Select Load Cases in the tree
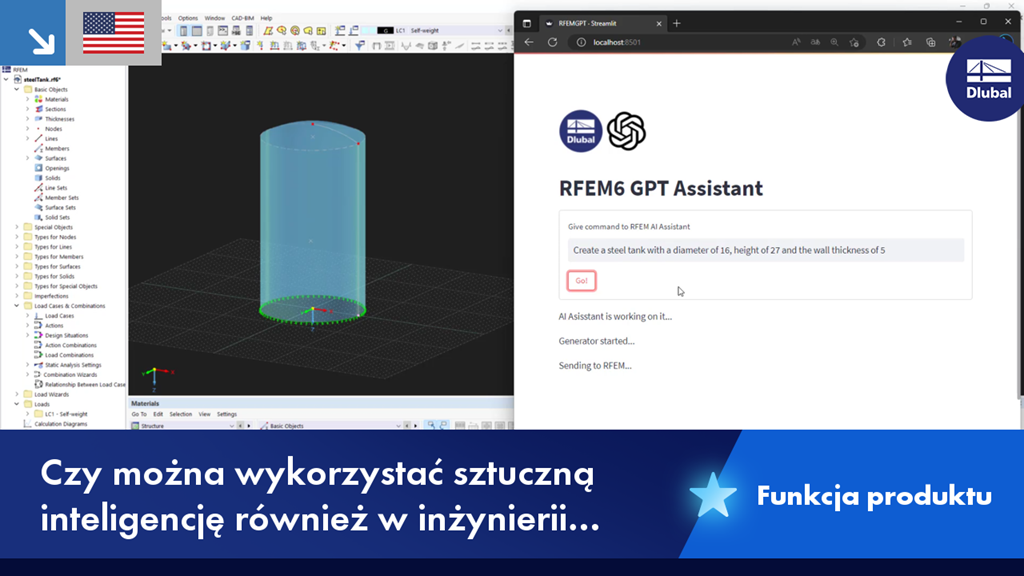Screen dimensions: 1024x576 (59, 315)
